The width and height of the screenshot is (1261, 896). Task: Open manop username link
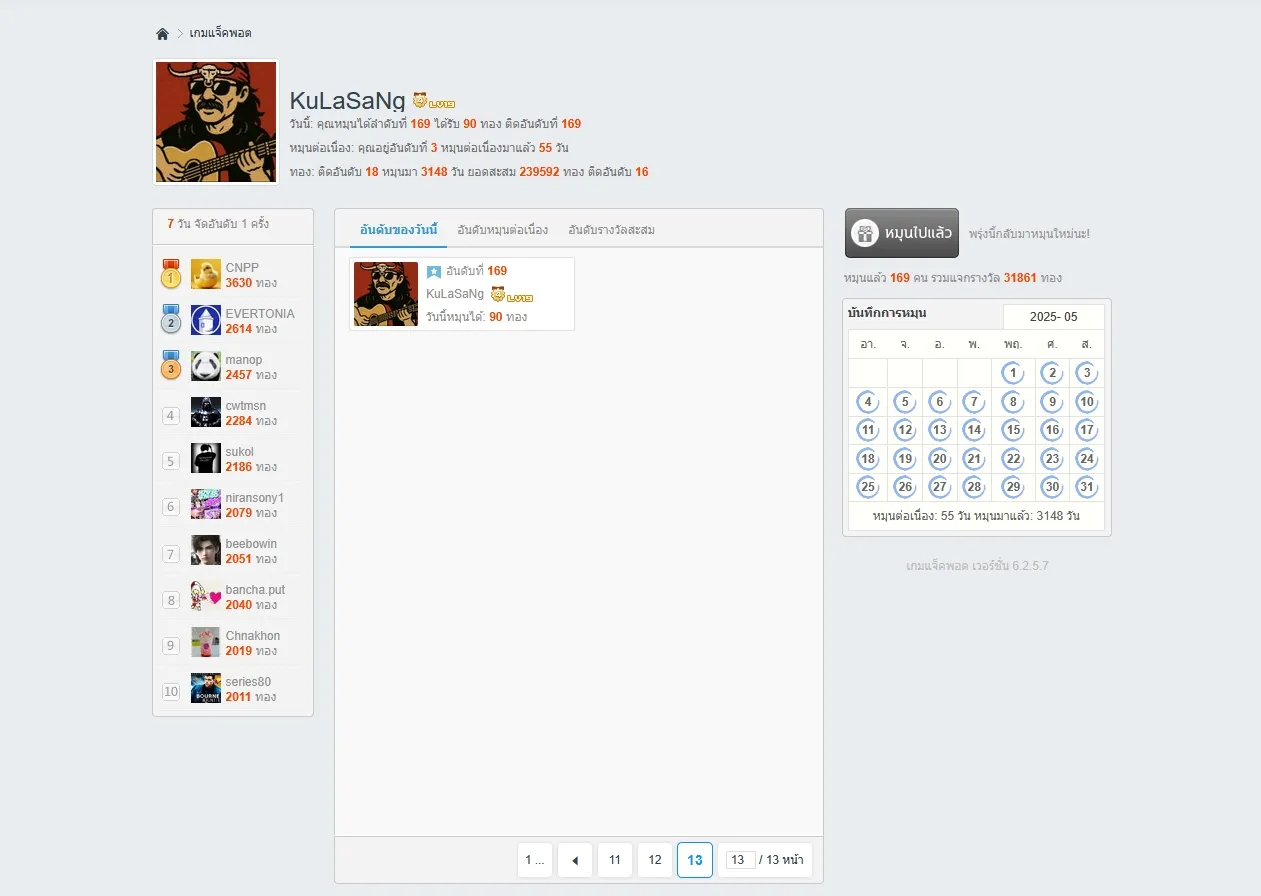point(244,360)
